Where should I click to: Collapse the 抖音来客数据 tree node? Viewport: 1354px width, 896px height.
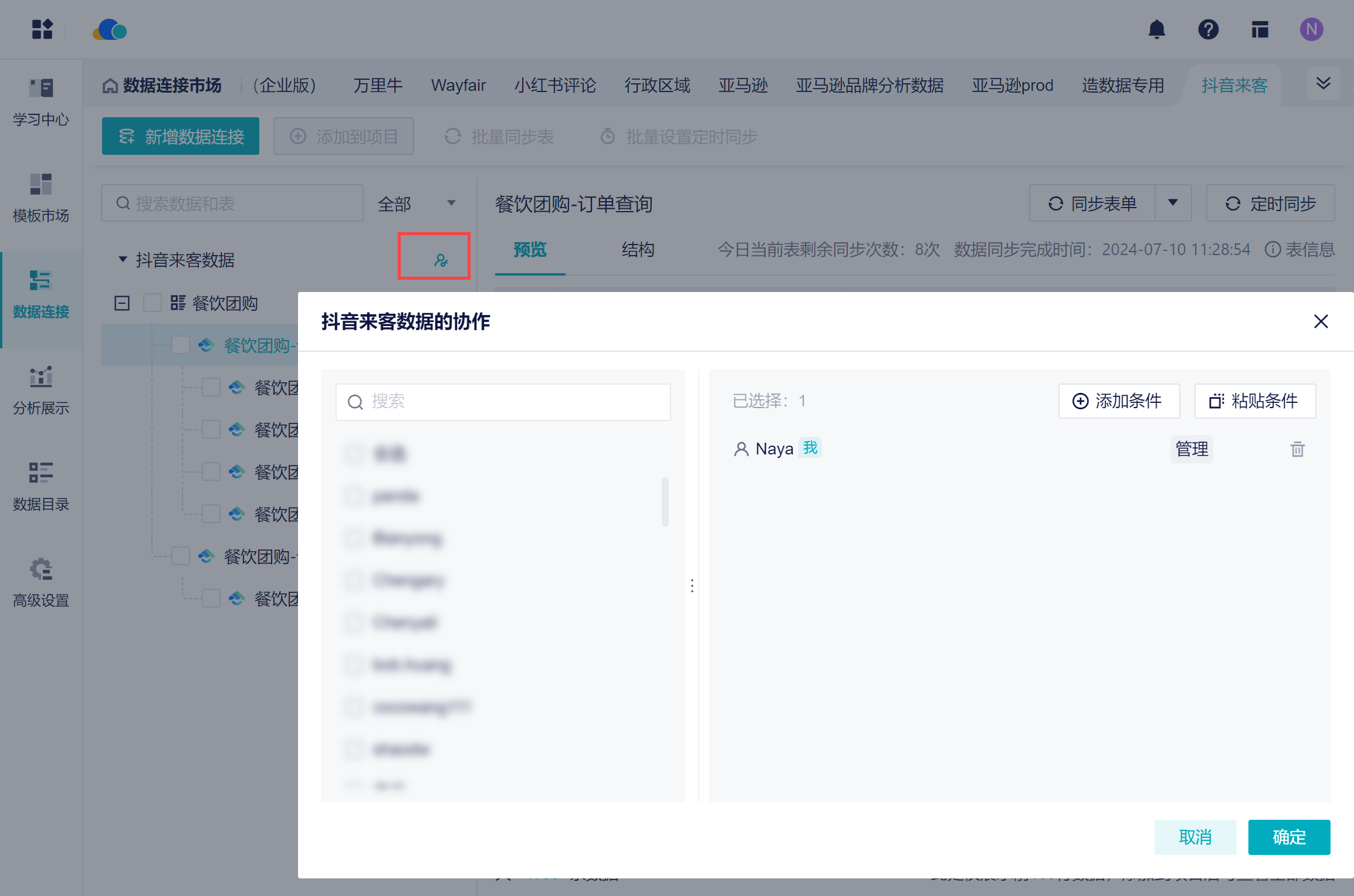tap(123, 259)
